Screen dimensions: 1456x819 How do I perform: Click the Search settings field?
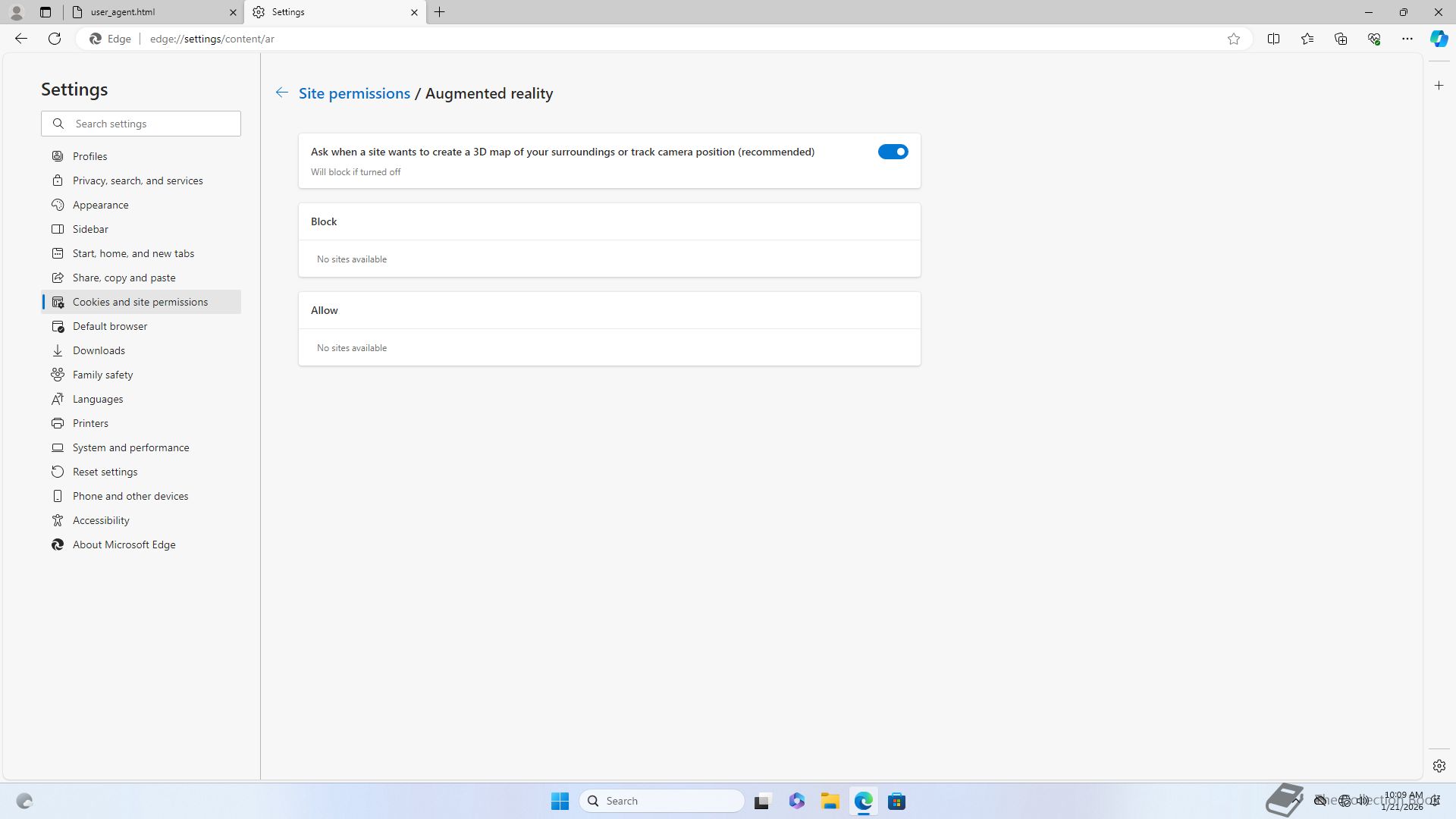pos(152,124)
